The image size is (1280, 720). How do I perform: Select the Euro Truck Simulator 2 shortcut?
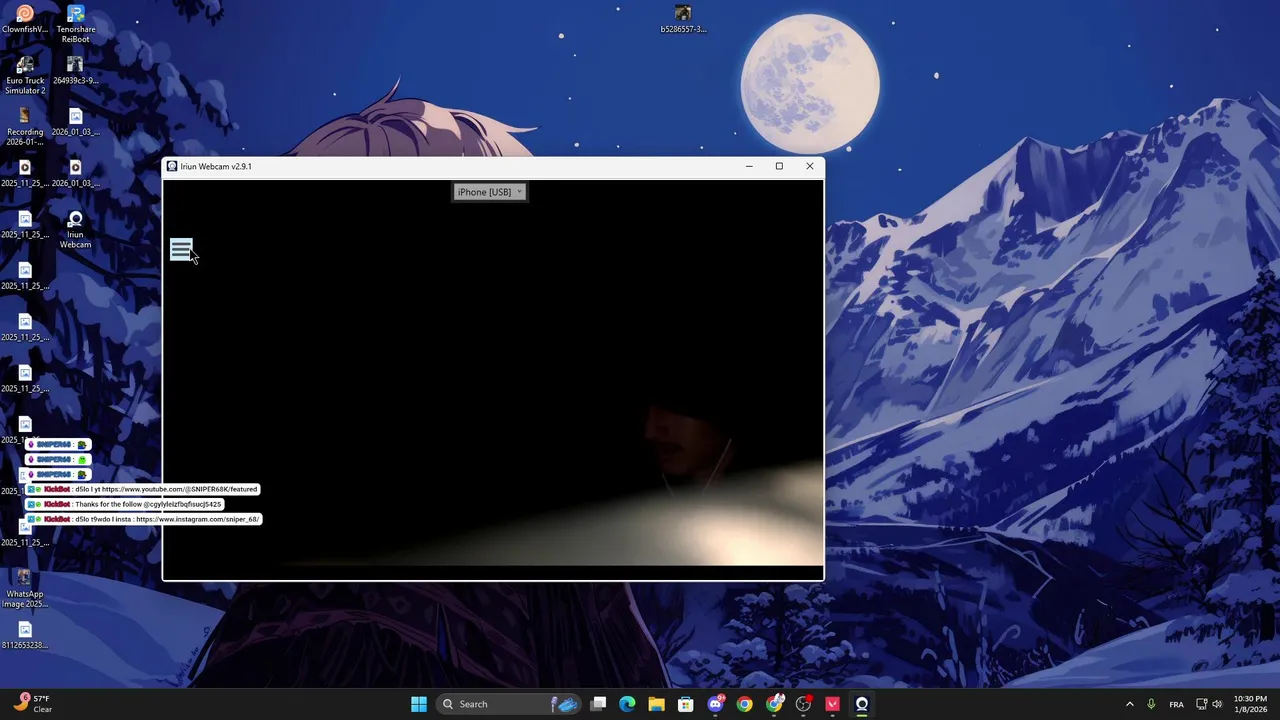(x=25, y=76)
